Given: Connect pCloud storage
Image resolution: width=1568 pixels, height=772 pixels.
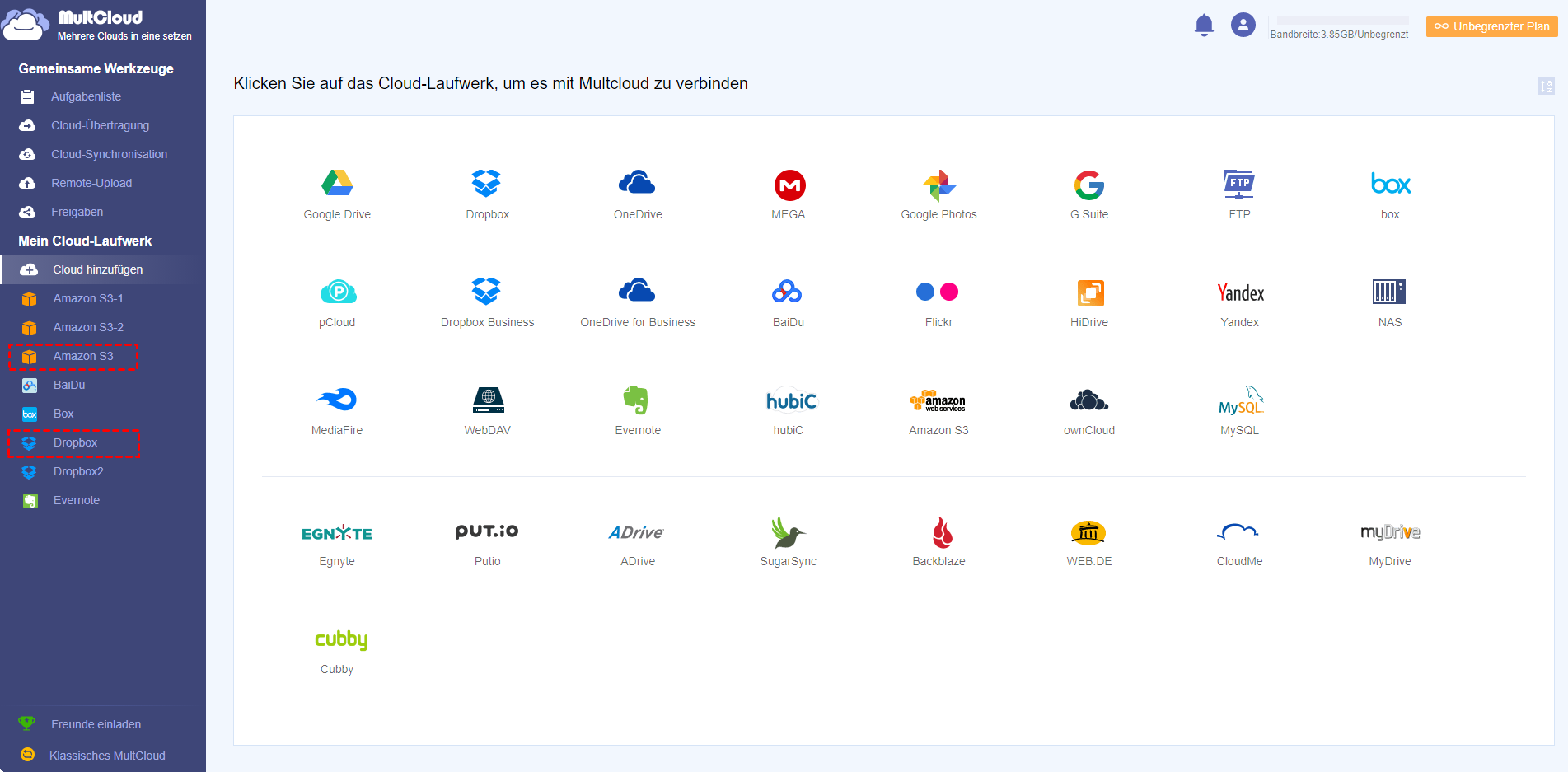Looking at the screenshot, I should [x=337, y=302].
